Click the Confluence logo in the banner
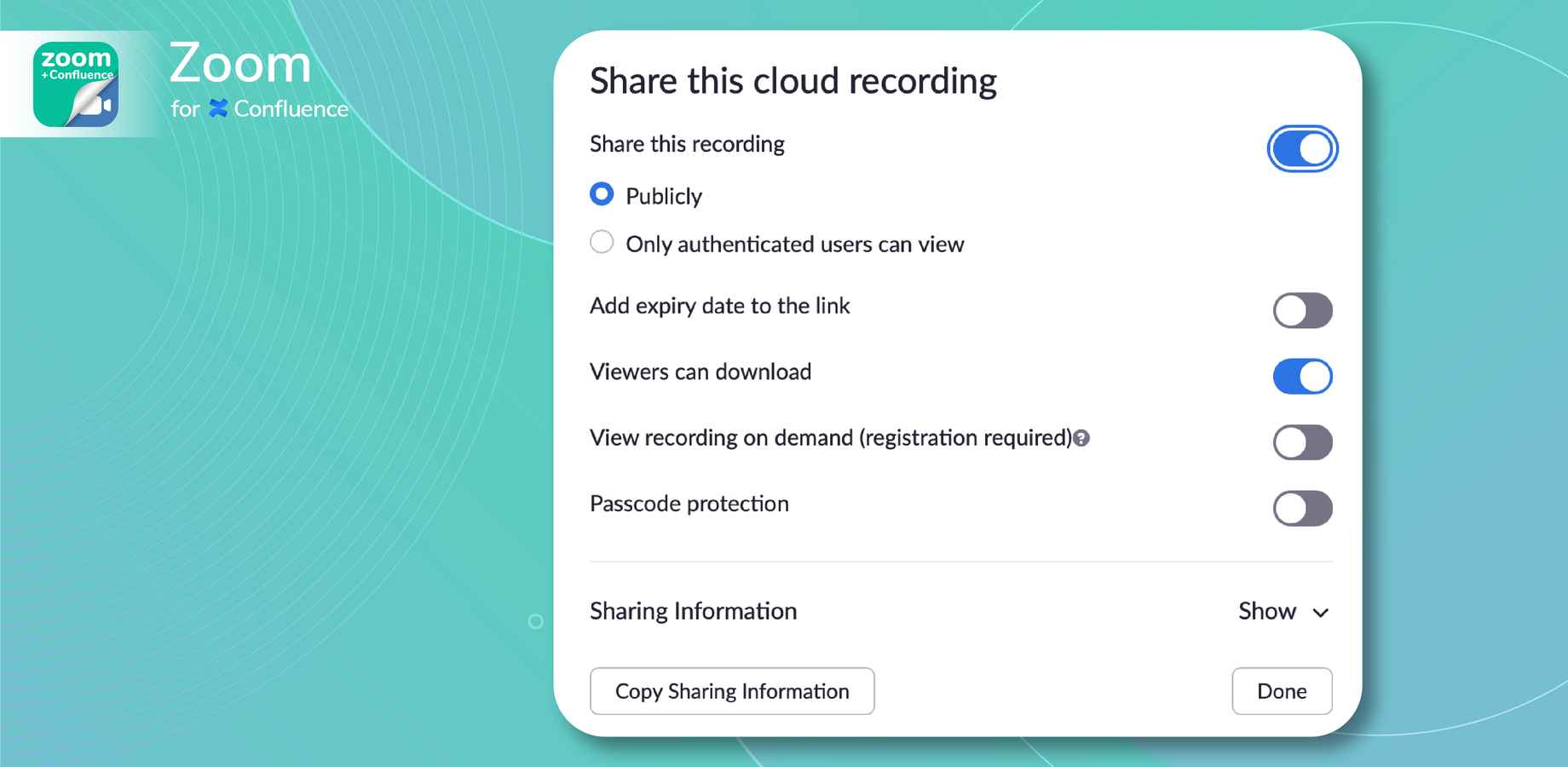The image size is (1568, 767). [219, 108]
